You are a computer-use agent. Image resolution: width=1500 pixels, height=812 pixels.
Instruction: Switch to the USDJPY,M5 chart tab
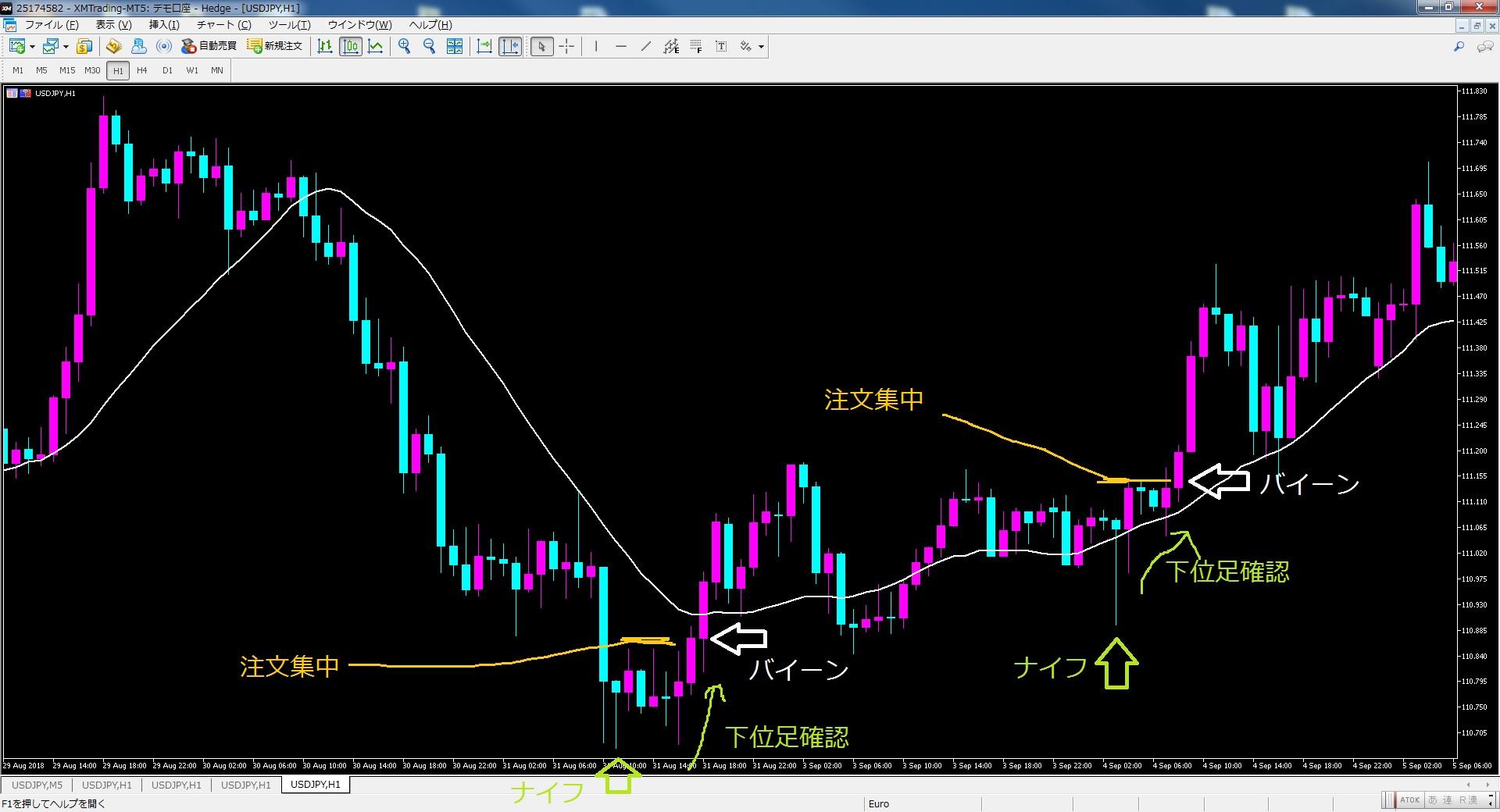click(37, 785)
